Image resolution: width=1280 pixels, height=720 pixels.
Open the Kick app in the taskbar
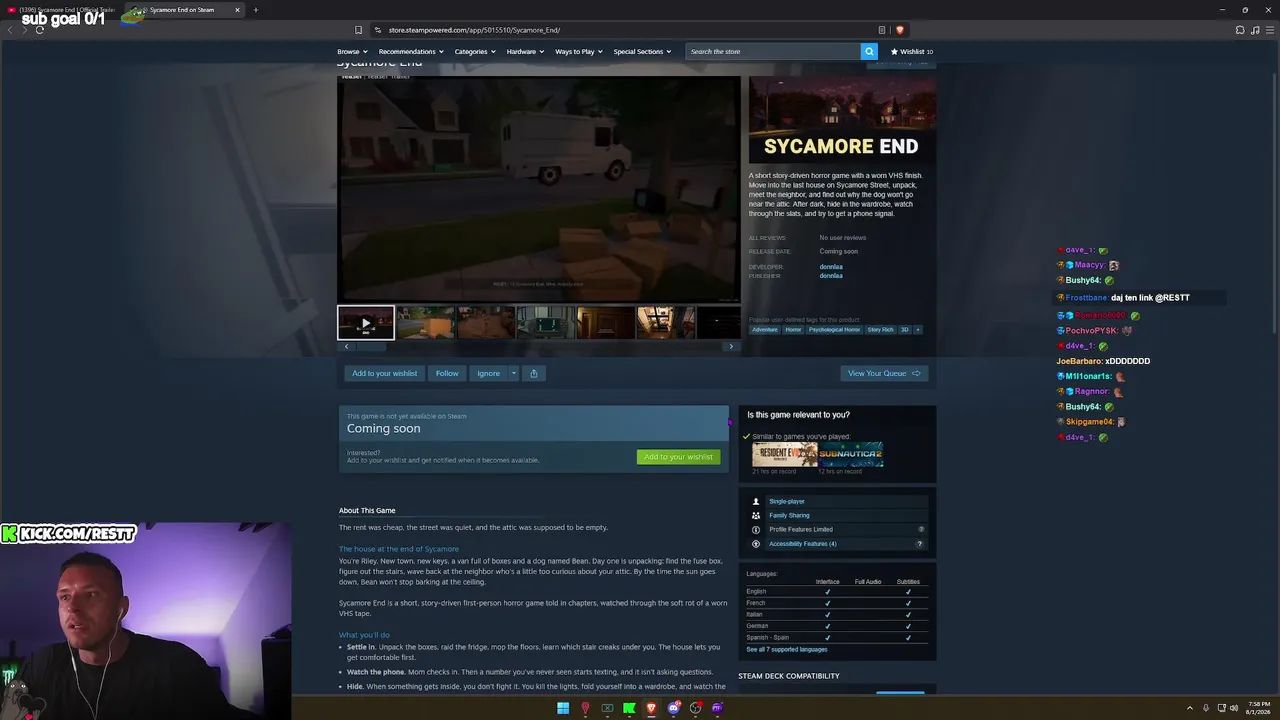tap(629, 708)
